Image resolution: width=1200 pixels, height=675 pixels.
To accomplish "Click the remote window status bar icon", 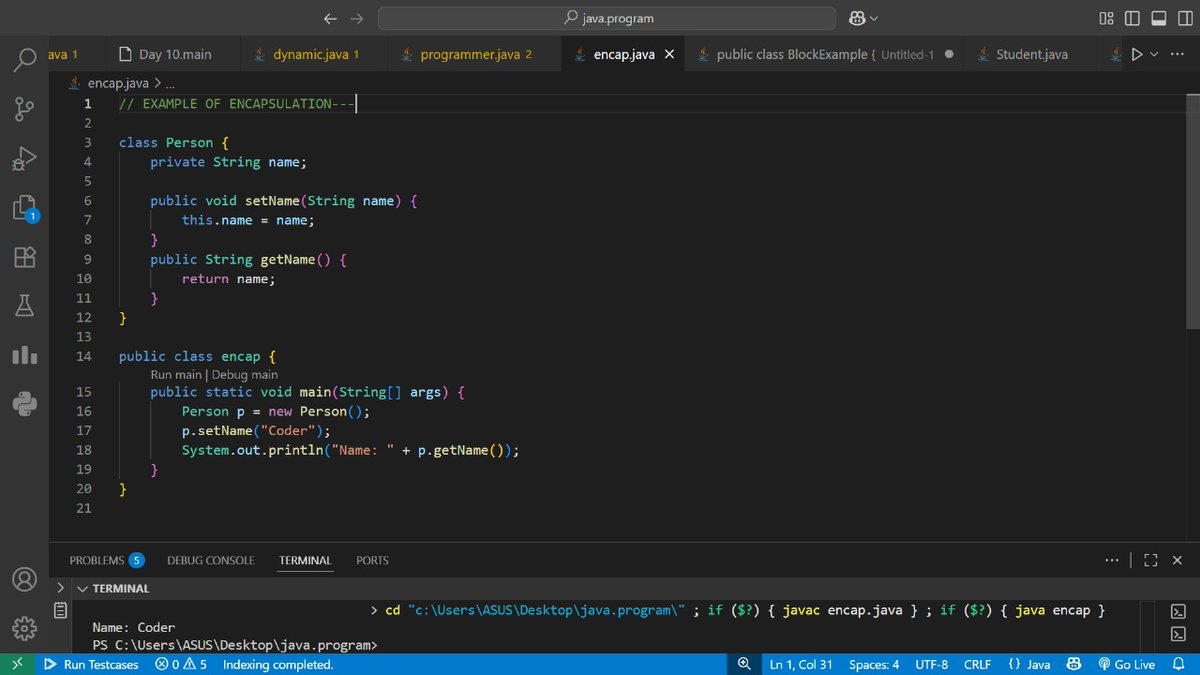I will tap(16, 664).
